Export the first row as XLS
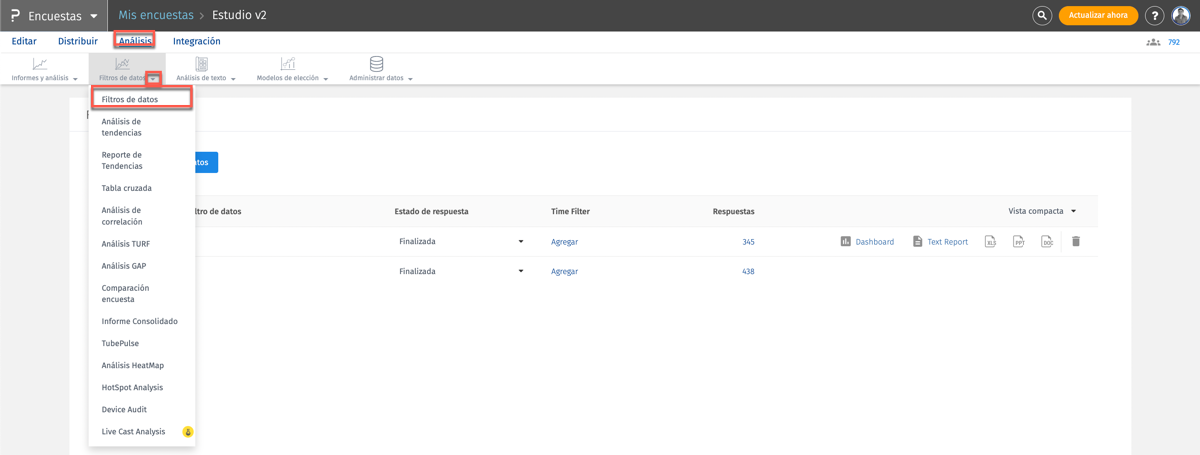This screenshot has width=1200, height=455. pyautogui.click(x=990, y=242)
